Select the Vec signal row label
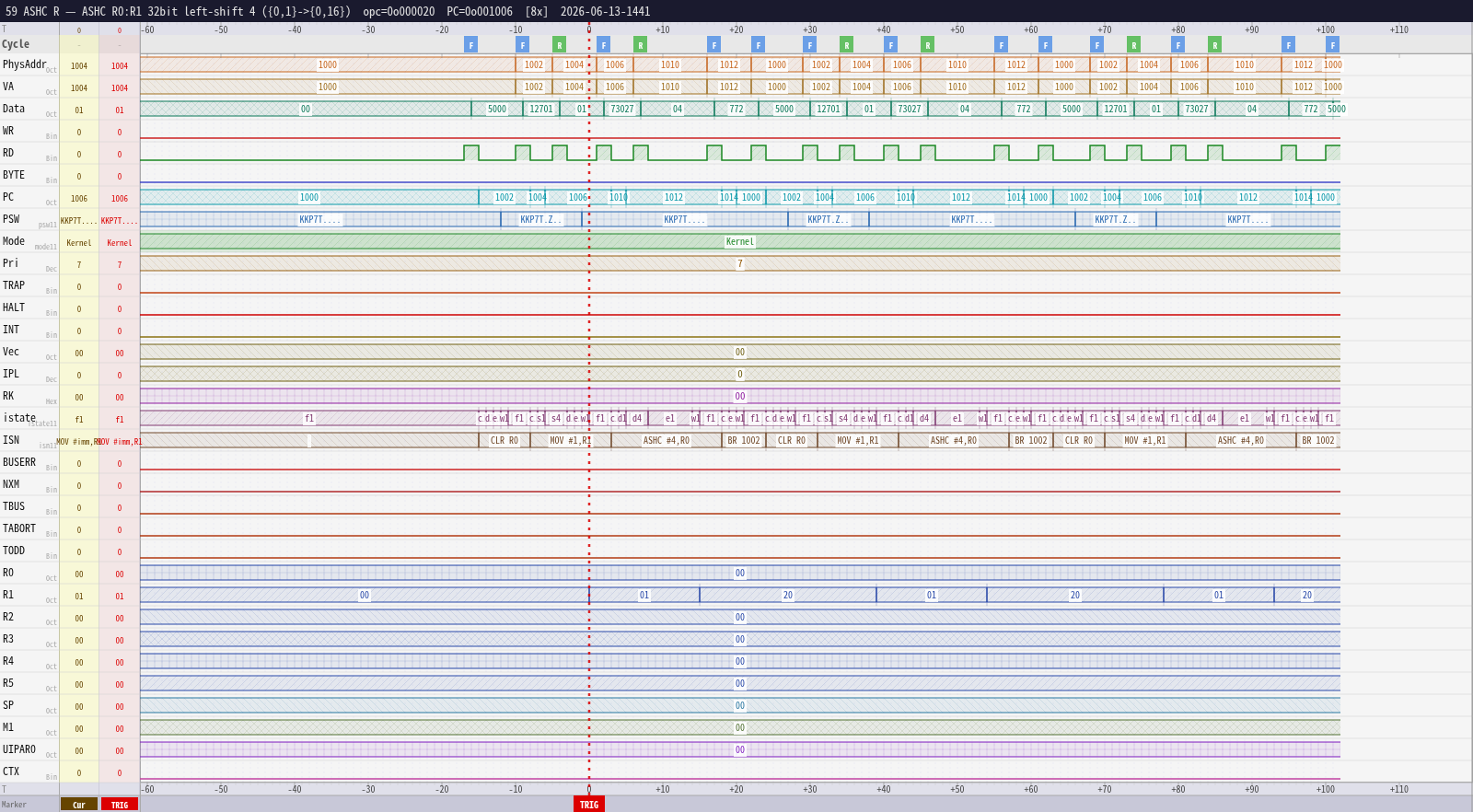The width and height of the screenshot is (1473, 812). click(x=11, y=352)
